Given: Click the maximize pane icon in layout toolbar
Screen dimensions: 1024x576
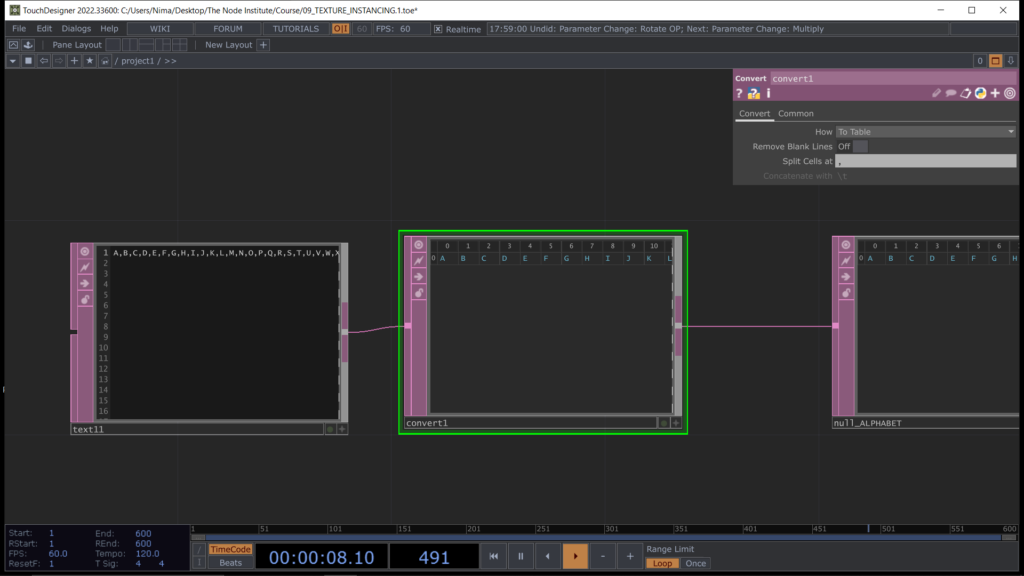Looking at the screenshot, I should (13, 44).
